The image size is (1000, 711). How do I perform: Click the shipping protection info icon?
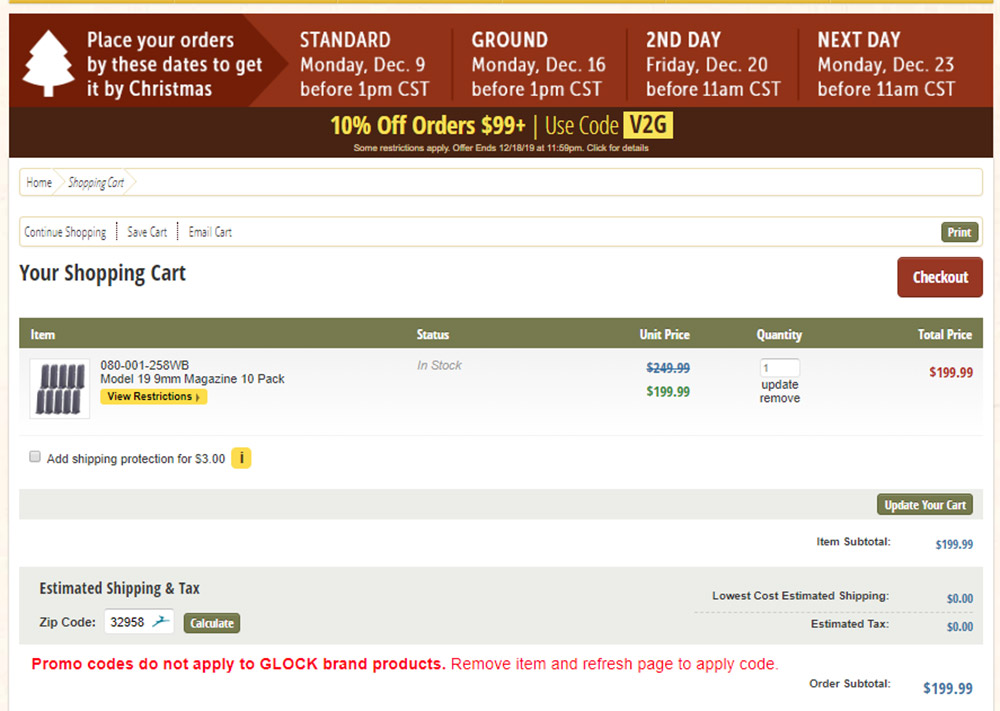(241, 459)
